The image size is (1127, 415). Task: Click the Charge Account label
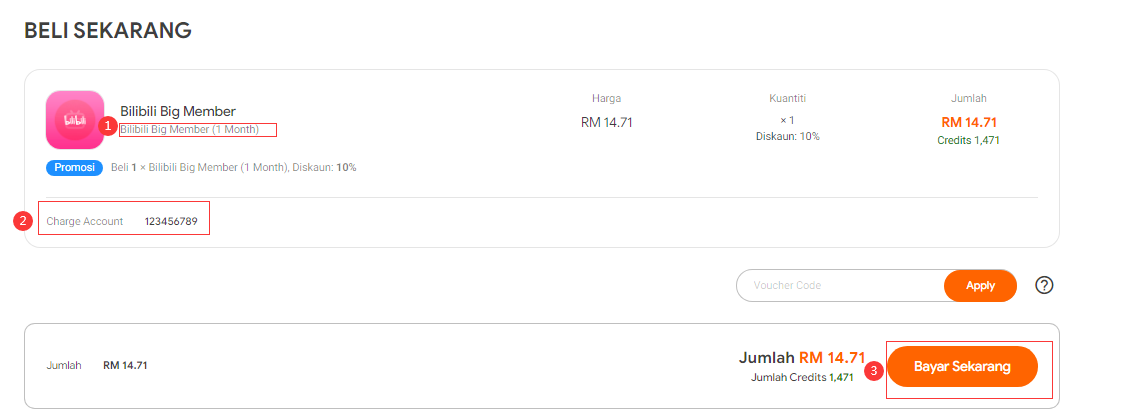pyautogui.click(x=85, y=222)
